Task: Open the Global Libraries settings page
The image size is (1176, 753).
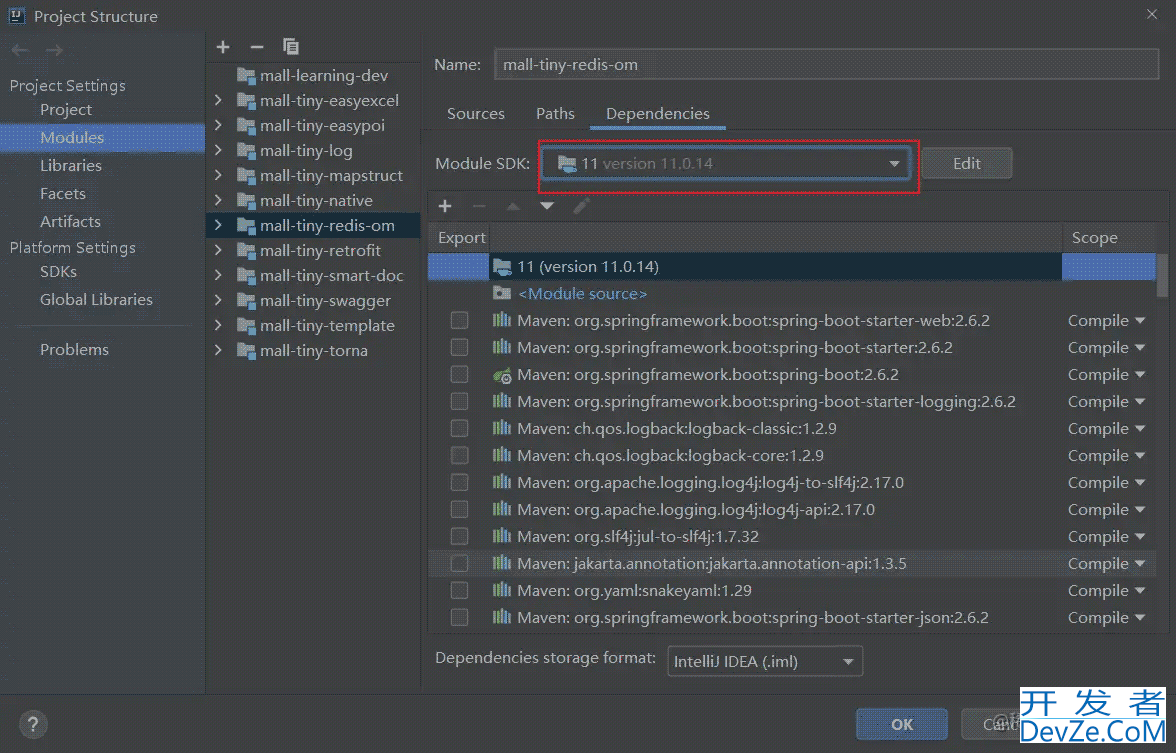Action: [x=96, y=300]
